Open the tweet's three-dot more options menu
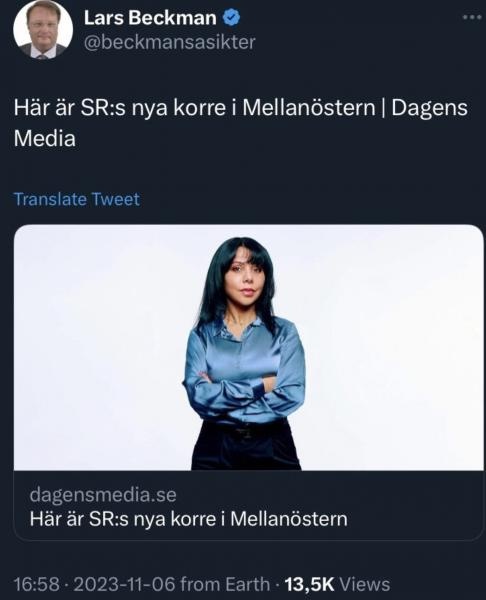The width and height of the screenshot is (486, 600). 473,17
